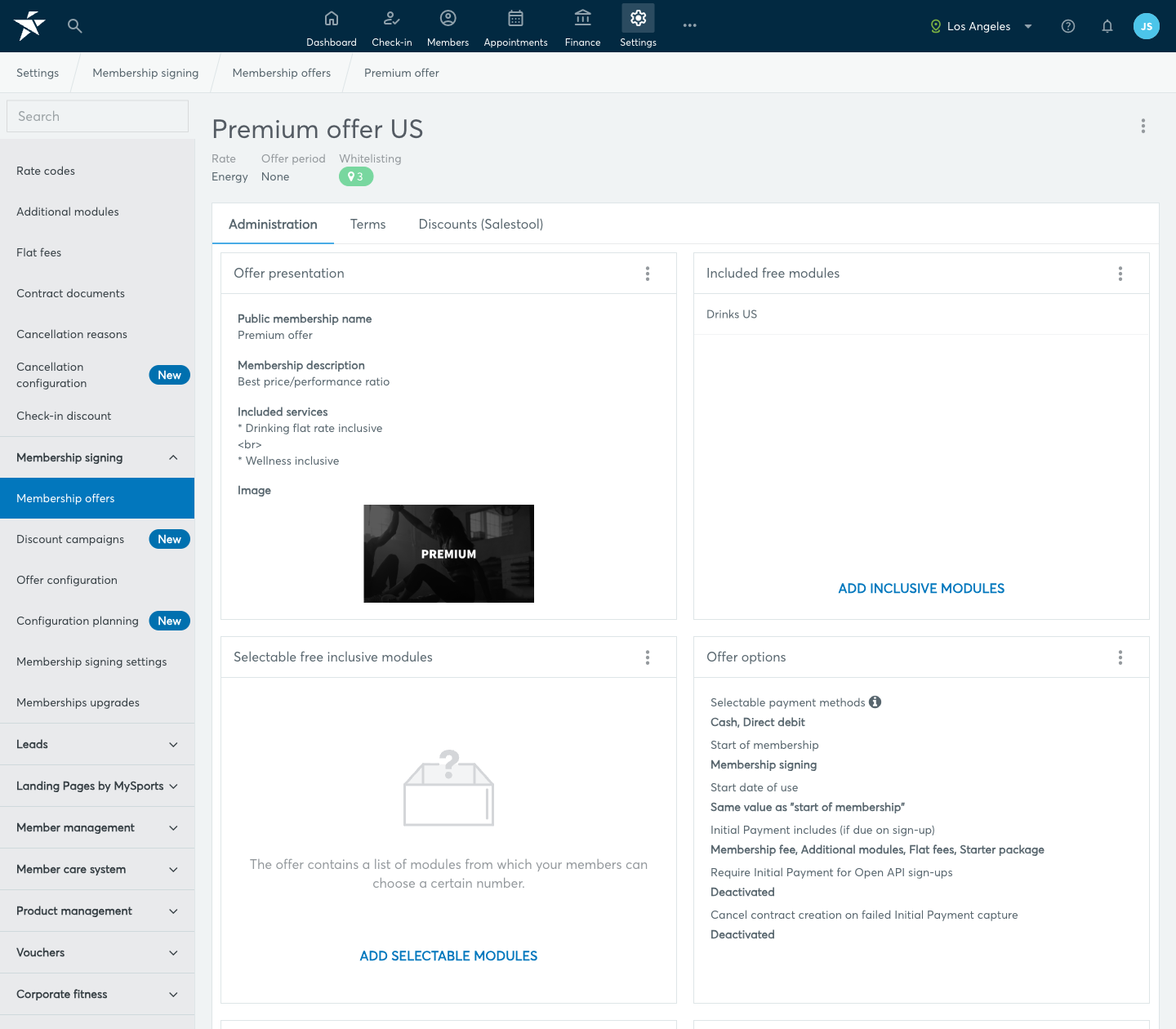This screenshot has height=1029, width=1176.
Task: Expand the Leads sidebar section
Action: coord(97,744)
